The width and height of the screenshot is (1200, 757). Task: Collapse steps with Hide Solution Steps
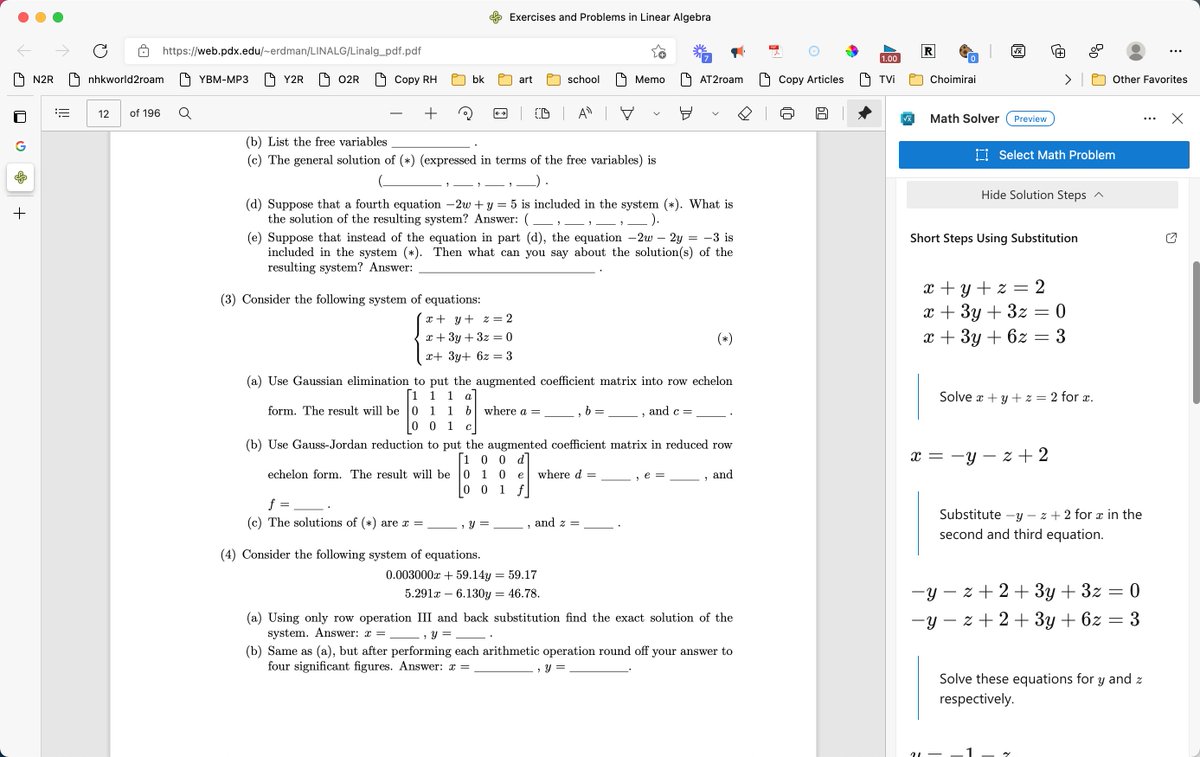coord(1042,195)
